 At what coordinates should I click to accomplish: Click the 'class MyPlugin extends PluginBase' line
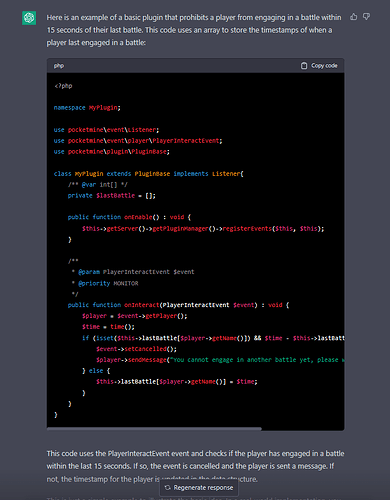(x=149, y=174)
